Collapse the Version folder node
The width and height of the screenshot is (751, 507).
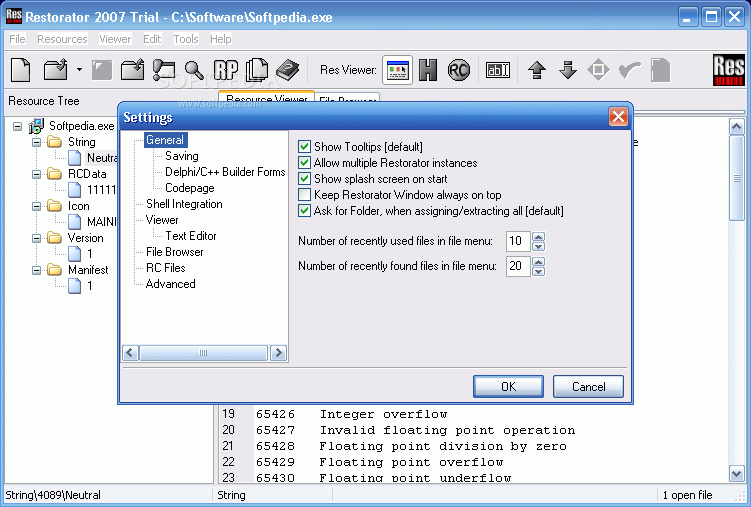coord(36,238)
